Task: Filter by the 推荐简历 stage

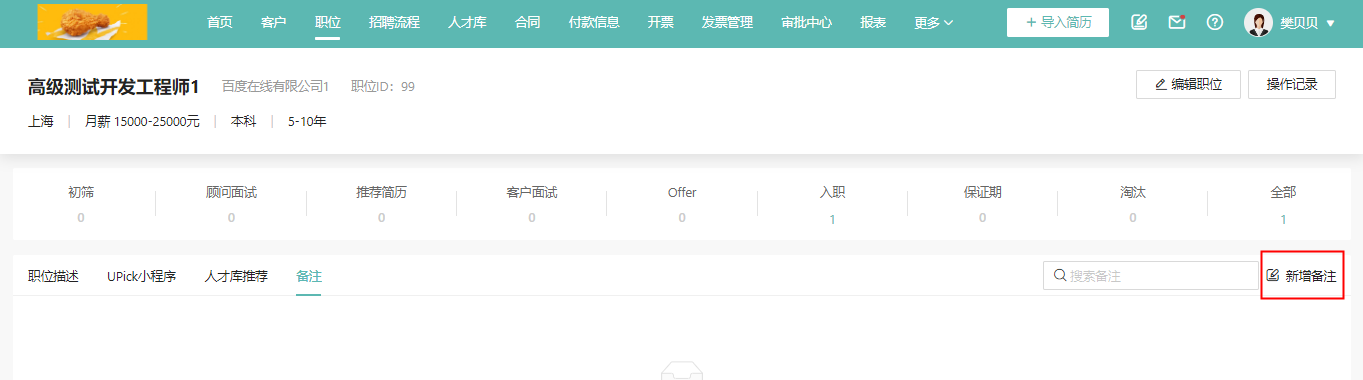Action: point(381,203)
